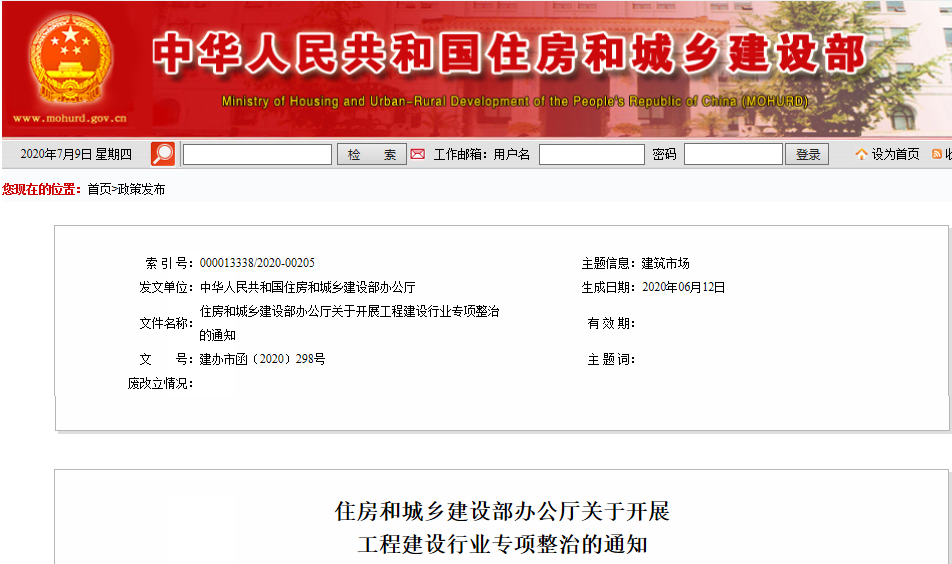Click the 设为首页 link text

895,154
